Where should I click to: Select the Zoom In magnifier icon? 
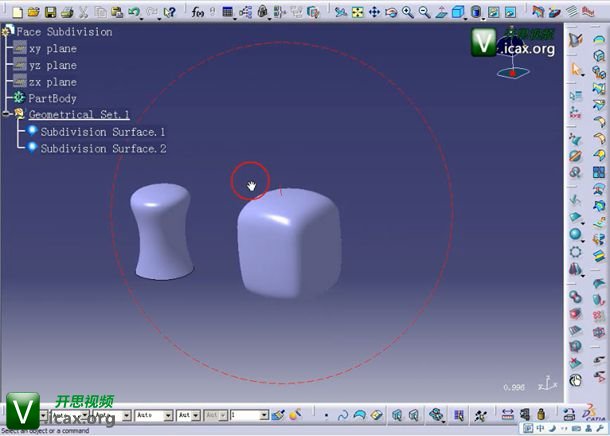pyautogui.click(x=407, y=12)
